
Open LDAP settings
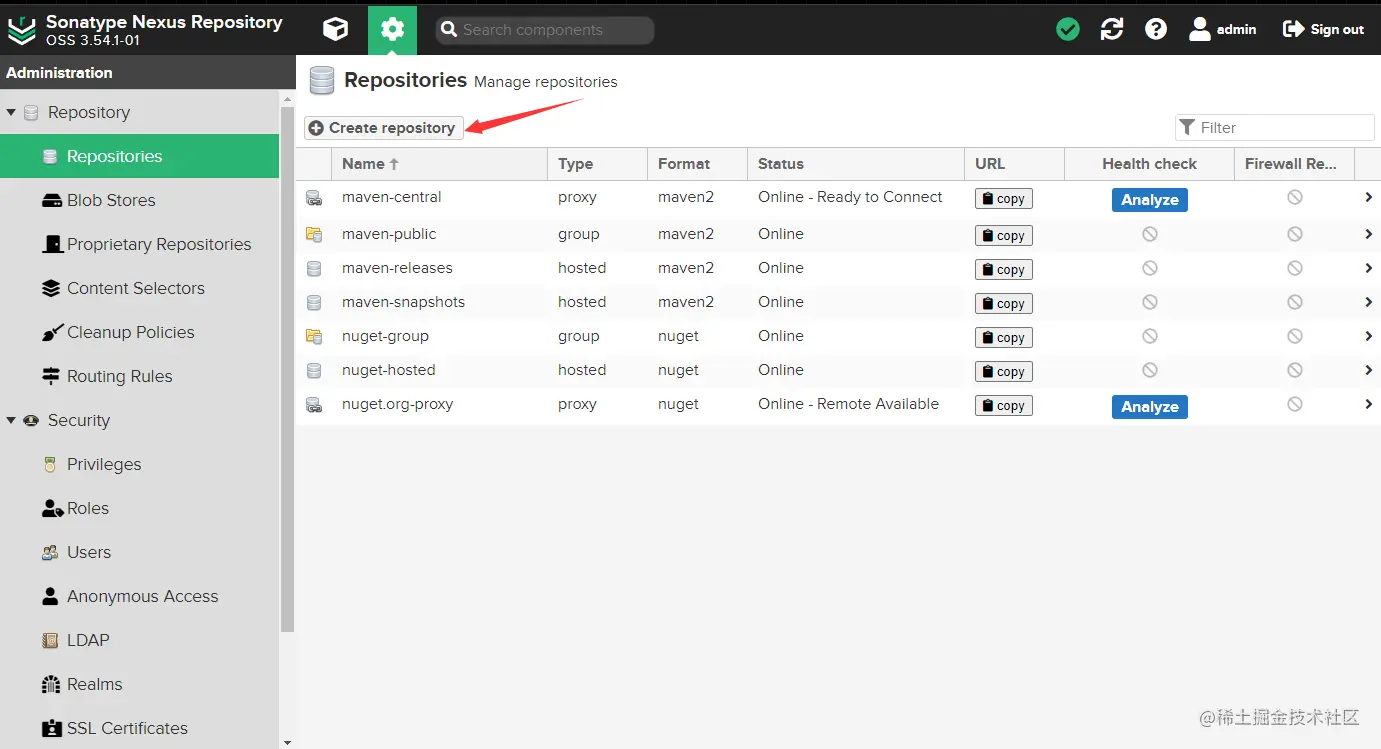140,640
